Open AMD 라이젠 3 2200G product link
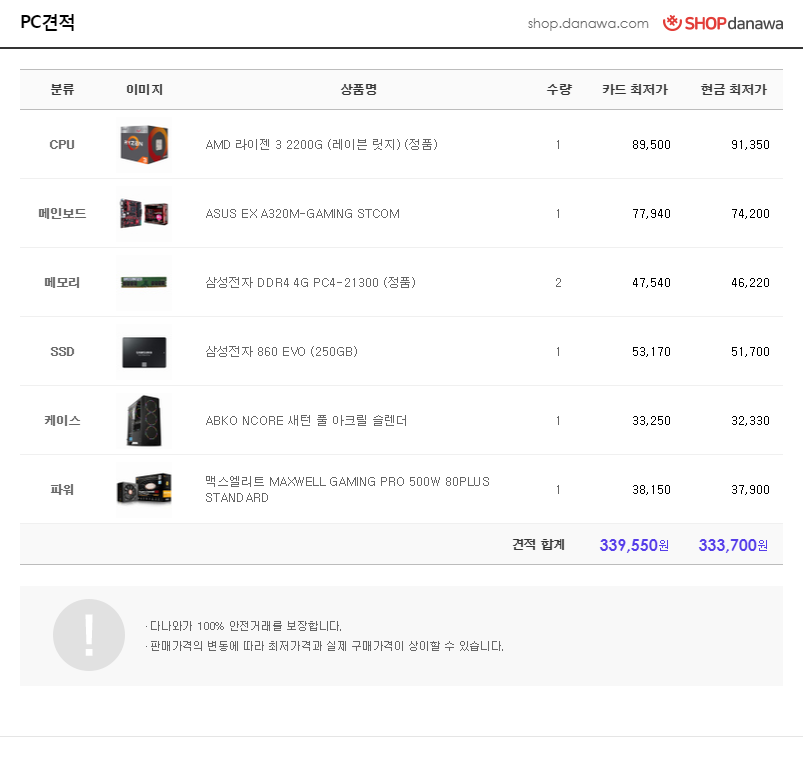803x769 pixels. 321,145
